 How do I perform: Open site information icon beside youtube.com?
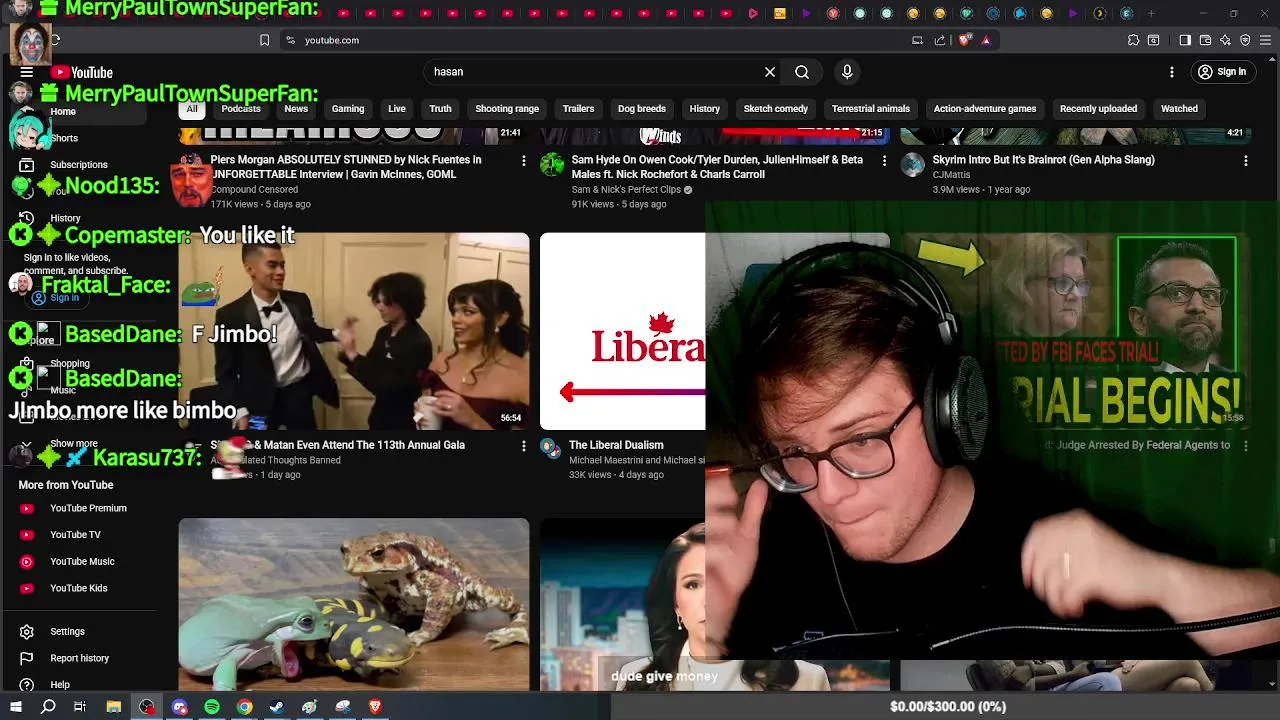[x=290, y=40]
